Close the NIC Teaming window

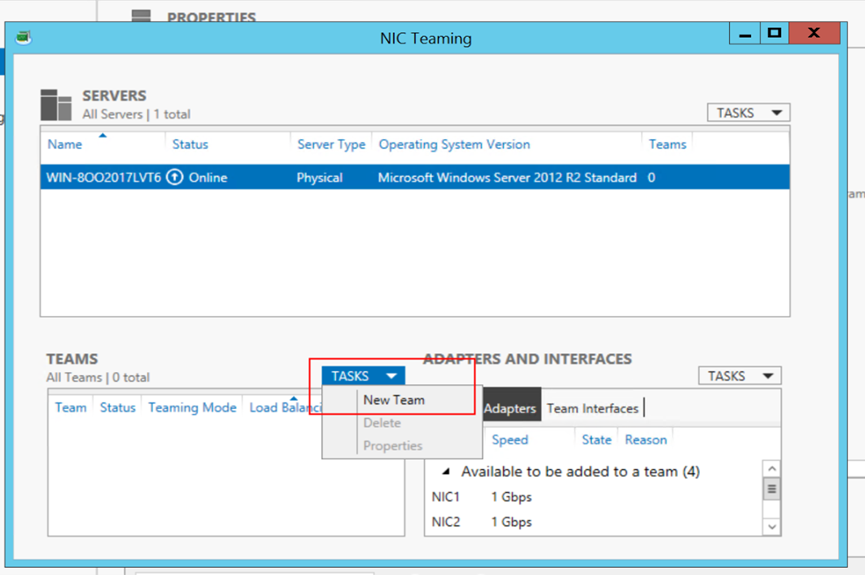[x=814, y=34]
